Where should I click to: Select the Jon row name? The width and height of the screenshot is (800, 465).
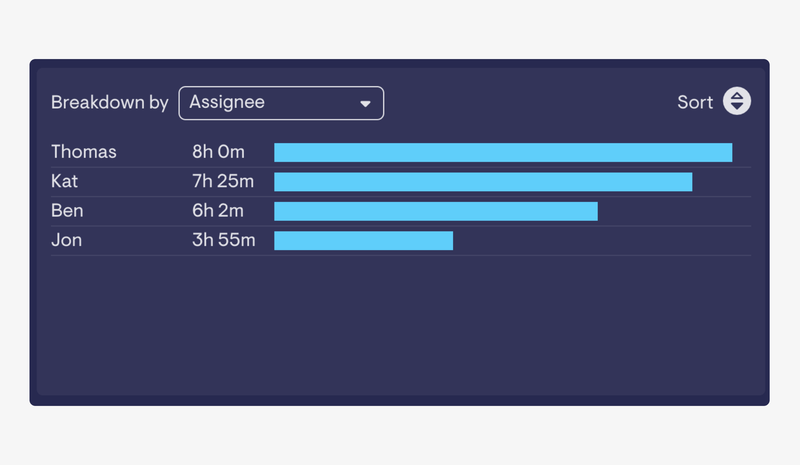(x=66, y=240)
